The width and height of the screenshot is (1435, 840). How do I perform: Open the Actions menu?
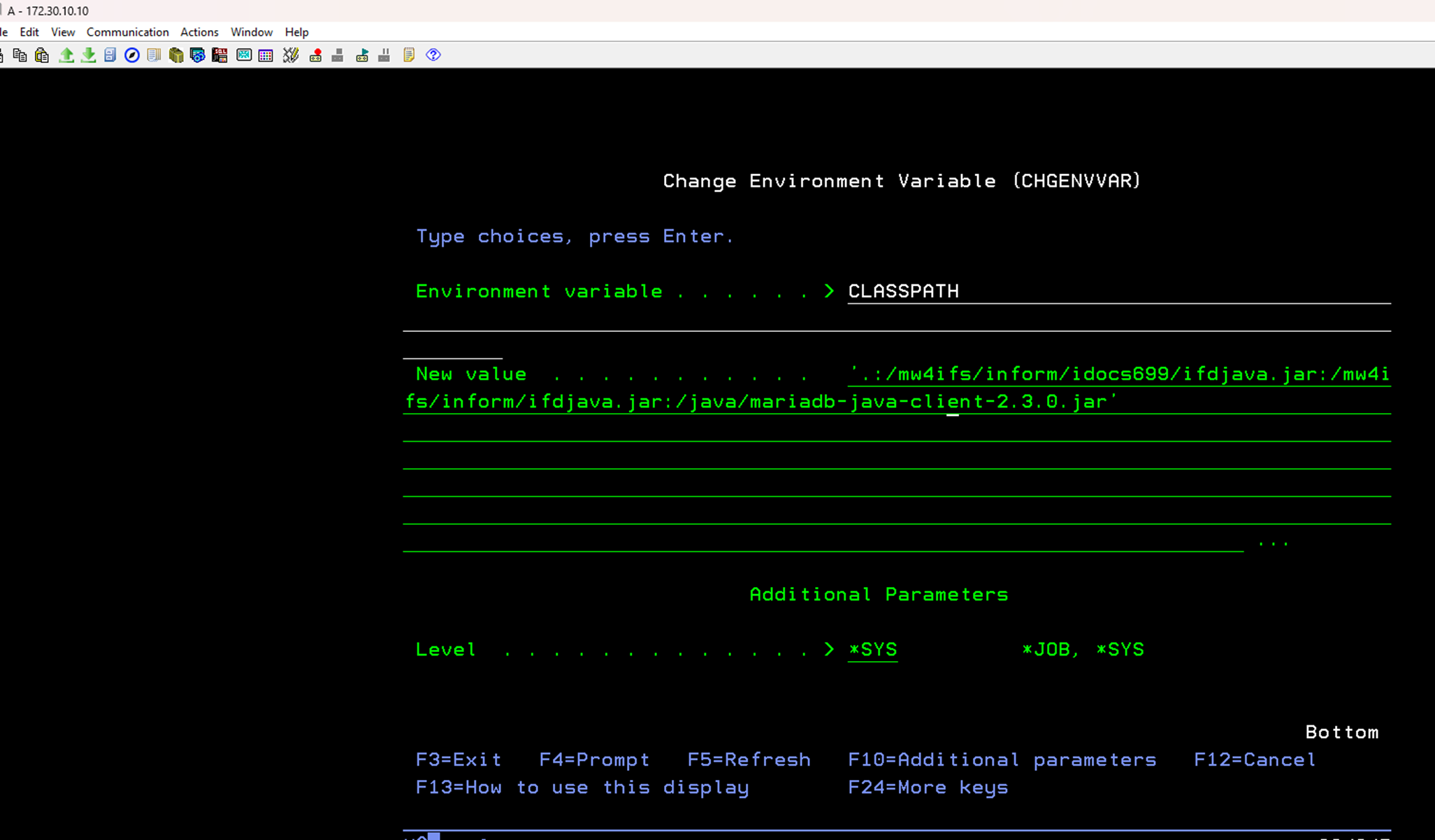[199, 32]
